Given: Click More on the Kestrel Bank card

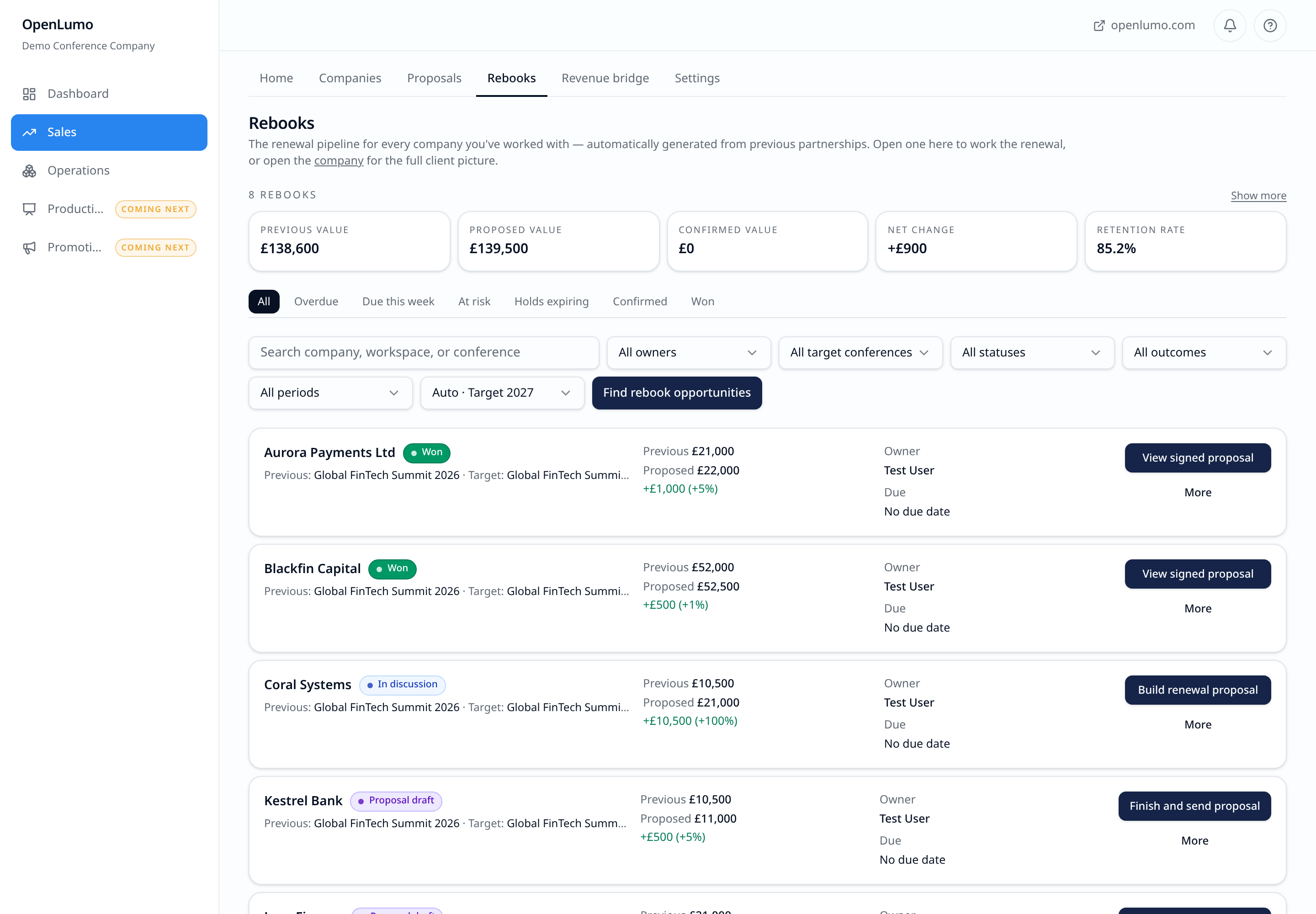Looking at the screenshot, I should coord(1194,841).
